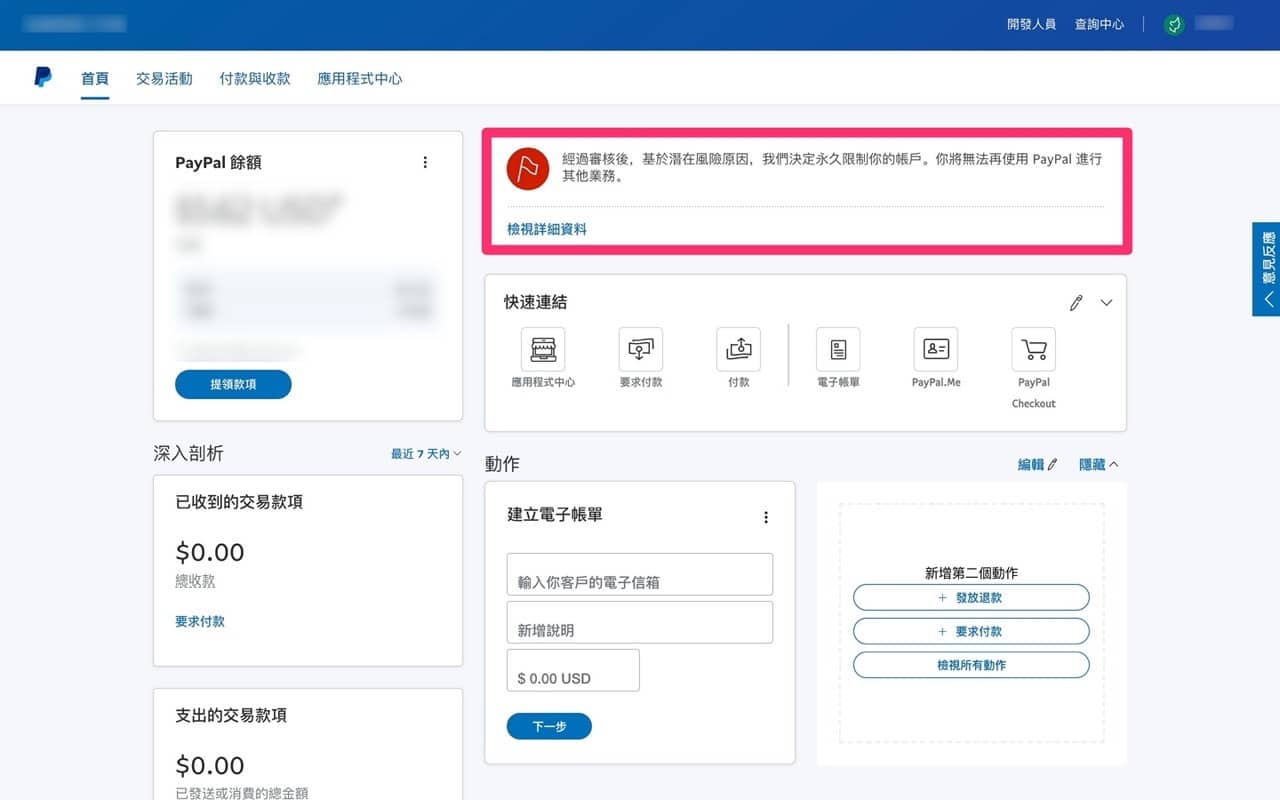Click the 編輯 link beside 動作
Viewport: 1280px width, 800px height.
(1037, 464)
